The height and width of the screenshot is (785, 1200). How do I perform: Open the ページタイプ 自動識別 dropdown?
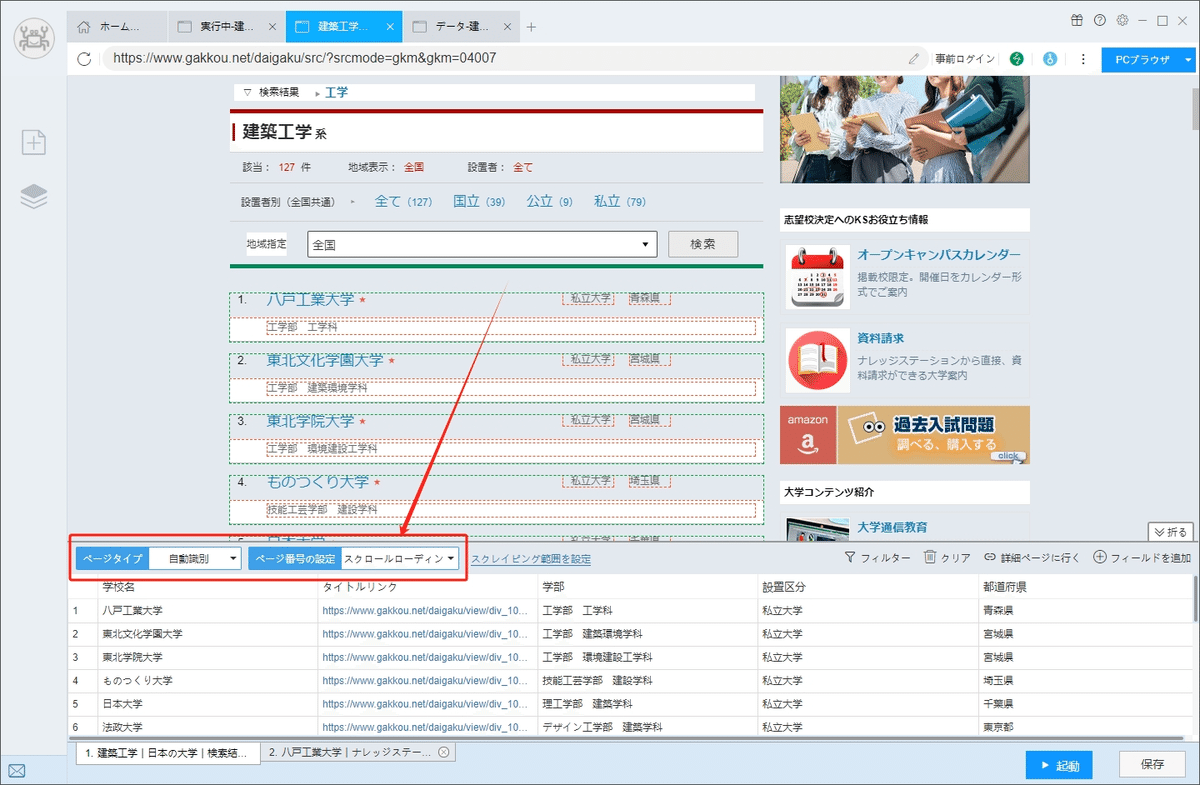(x=195, y=559)
